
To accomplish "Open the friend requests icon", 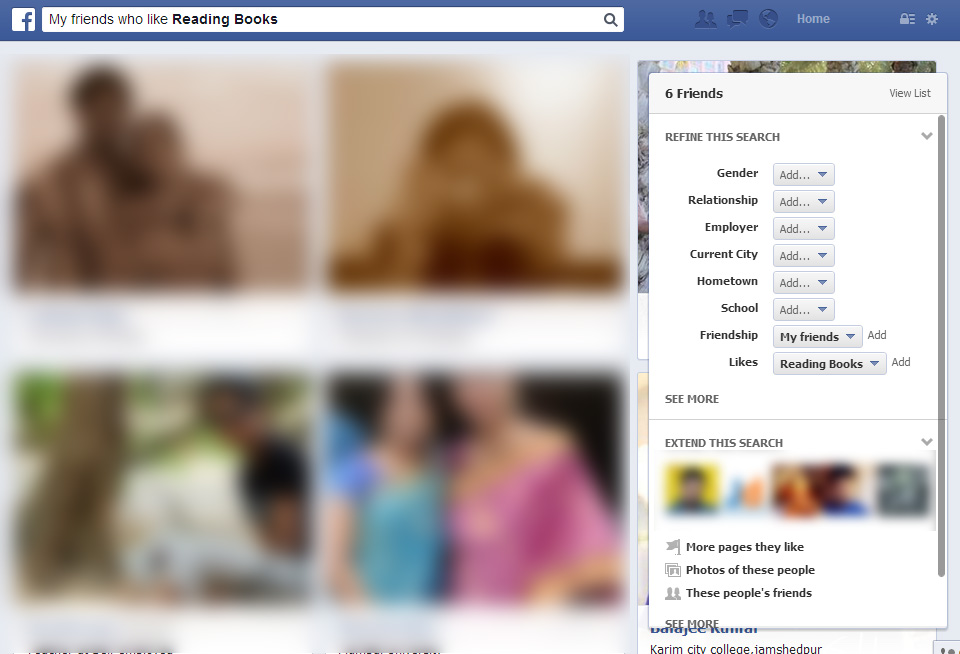I will [x=705, y=19].
